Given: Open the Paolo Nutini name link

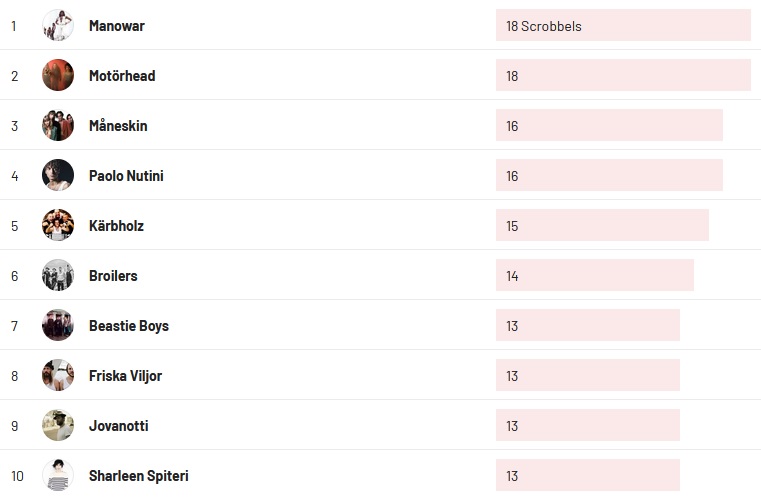Looking at the screenshot, I should point(126,176).
